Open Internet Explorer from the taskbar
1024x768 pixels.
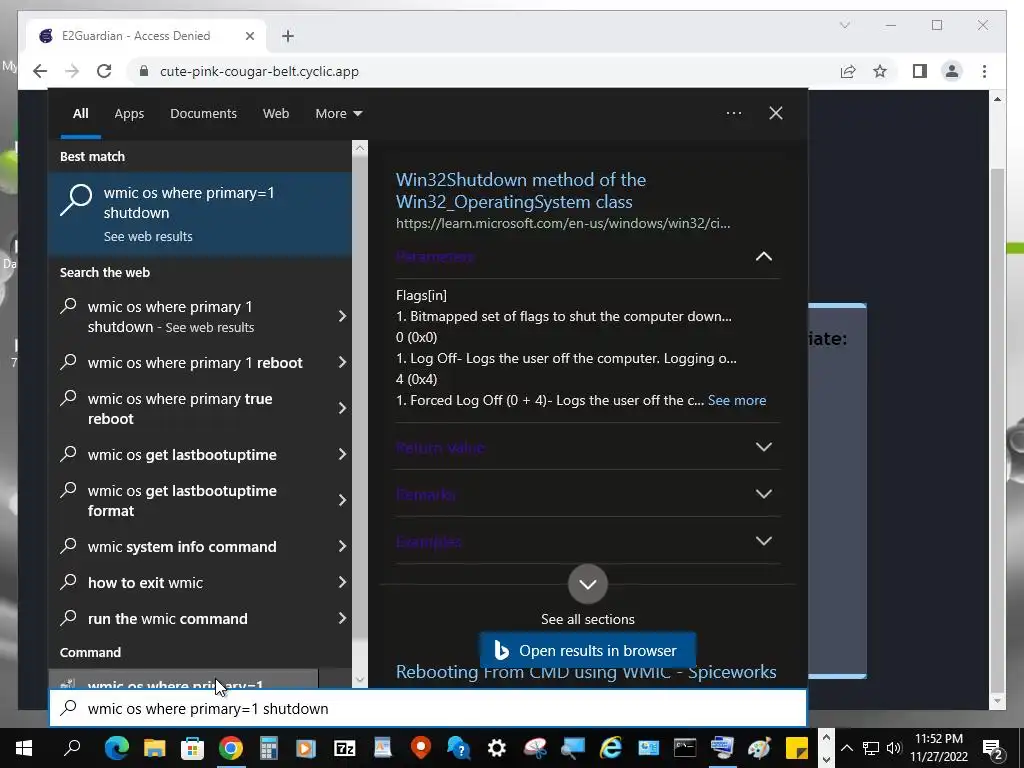(x=611, y=748)
